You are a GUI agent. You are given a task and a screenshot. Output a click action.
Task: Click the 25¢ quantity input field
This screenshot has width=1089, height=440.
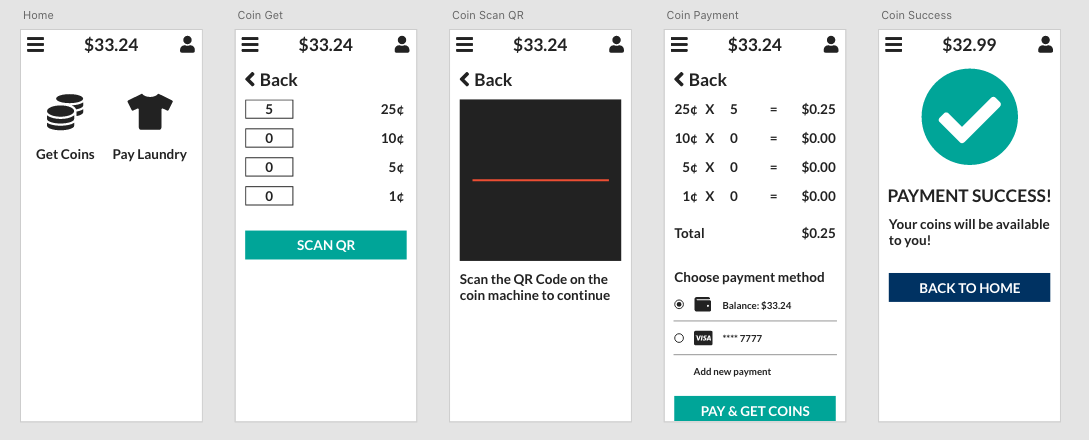point(269,109)
